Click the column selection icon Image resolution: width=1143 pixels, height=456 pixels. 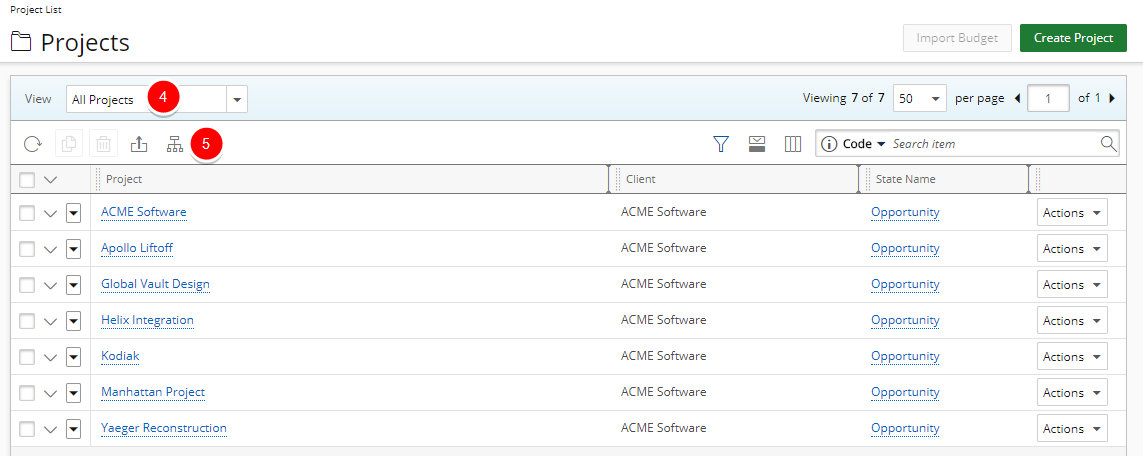coord(793,144)
